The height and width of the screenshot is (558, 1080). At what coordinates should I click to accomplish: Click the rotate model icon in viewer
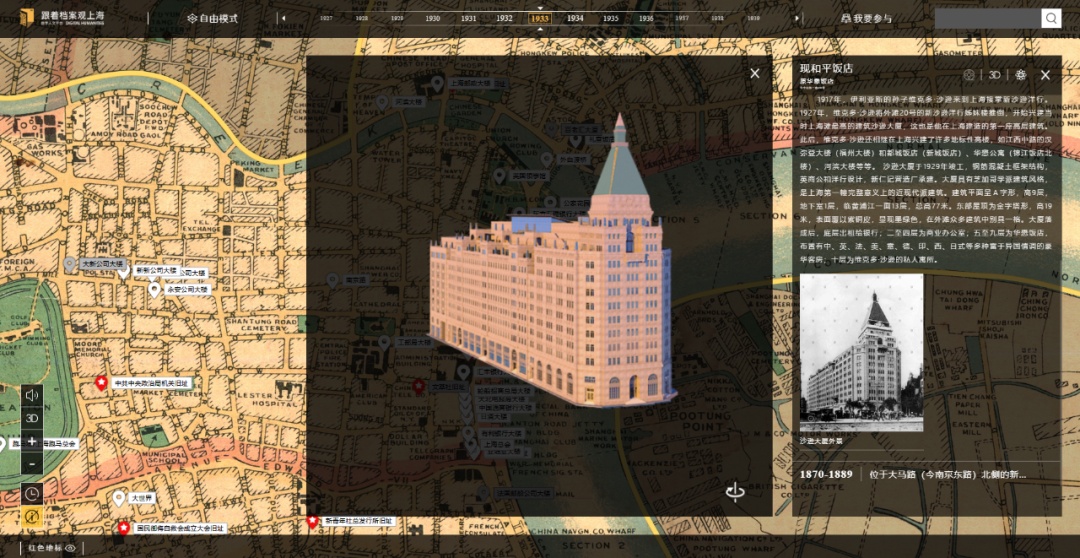[x=735, y=492]
